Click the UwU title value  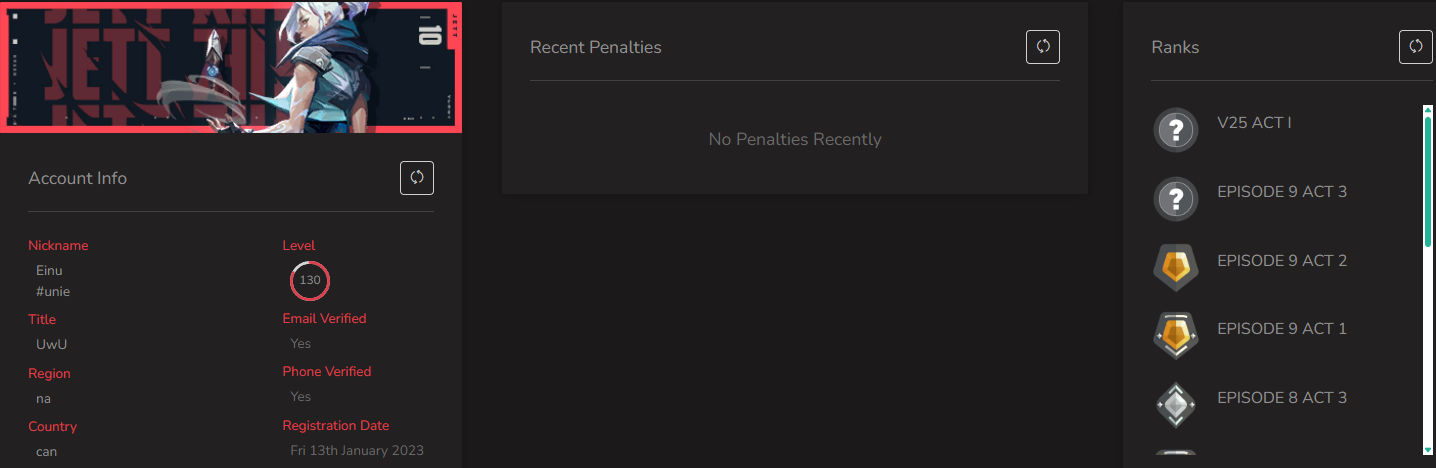pyautogui.click(x=52, y=344)
